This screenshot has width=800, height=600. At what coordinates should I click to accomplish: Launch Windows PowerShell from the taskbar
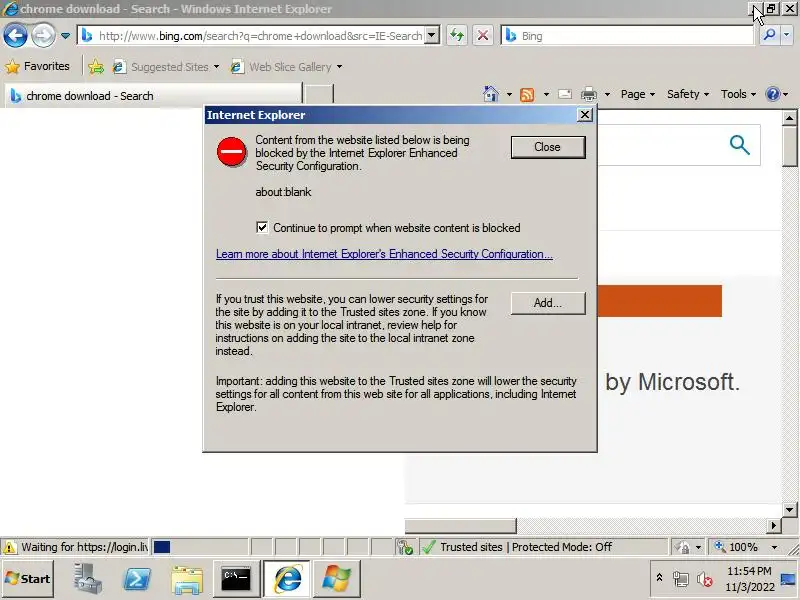(137, 579)
